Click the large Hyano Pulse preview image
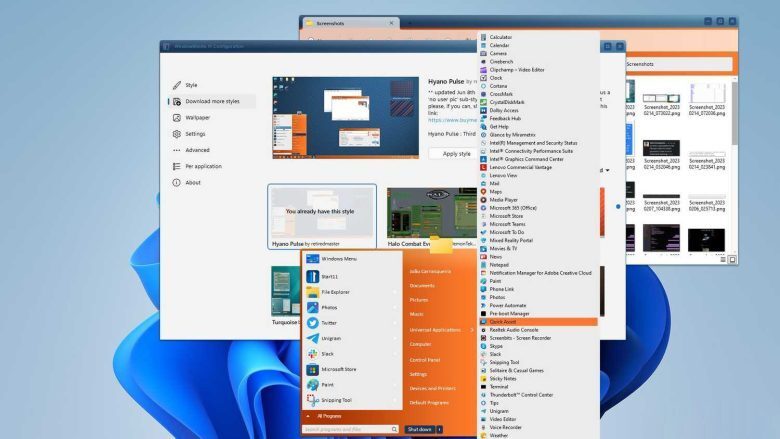 point(346,118)
